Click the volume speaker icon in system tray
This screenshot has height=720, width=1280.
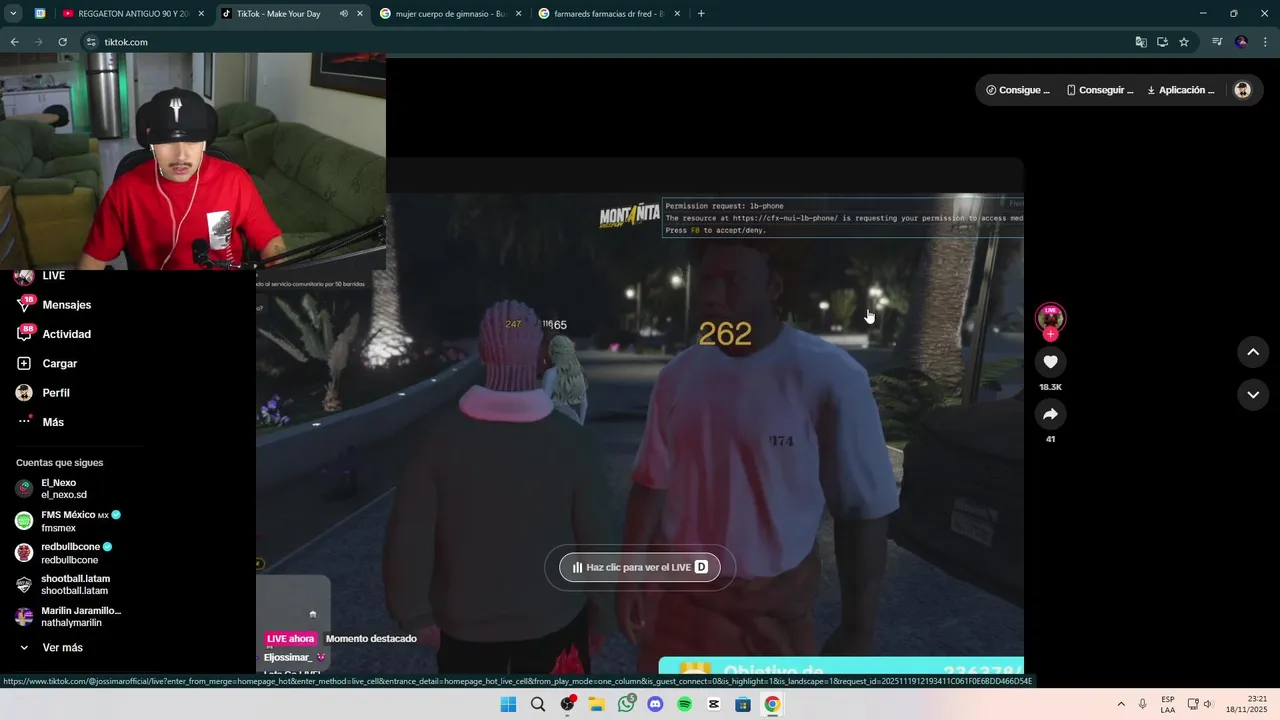1208,704
